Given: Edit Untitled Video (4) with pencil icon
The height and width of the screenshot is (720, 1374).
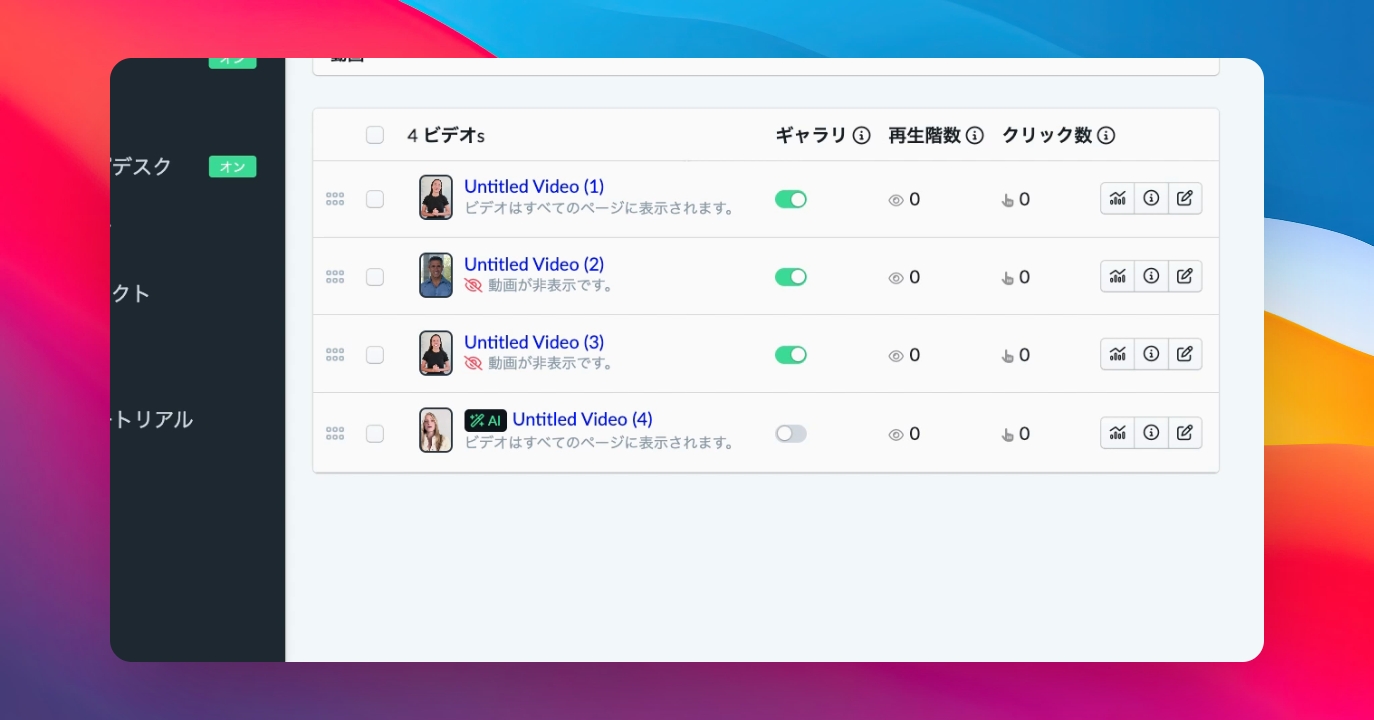Looking at the screenshot, I should (x=1185, y=432).
